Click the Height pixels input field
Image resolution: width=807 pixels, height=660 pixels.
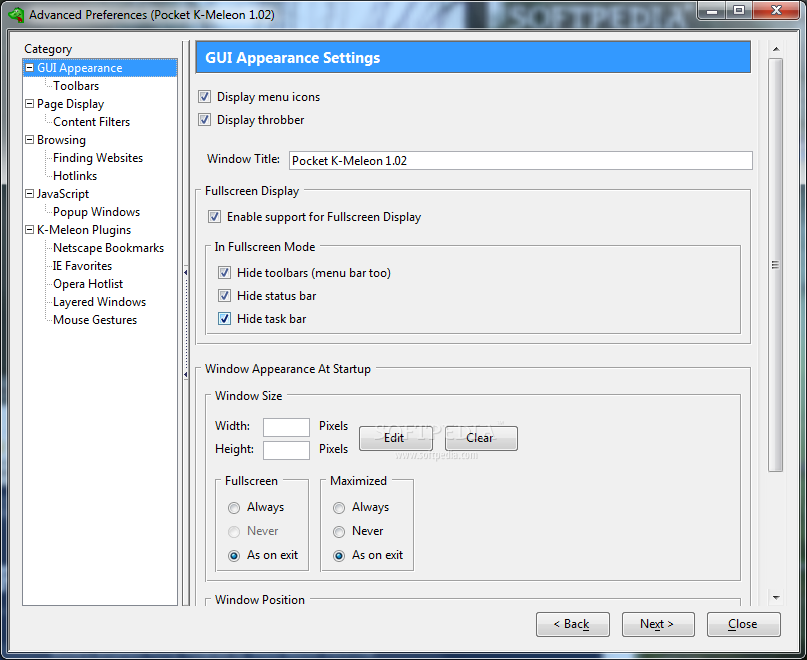(x=286, y=450)
